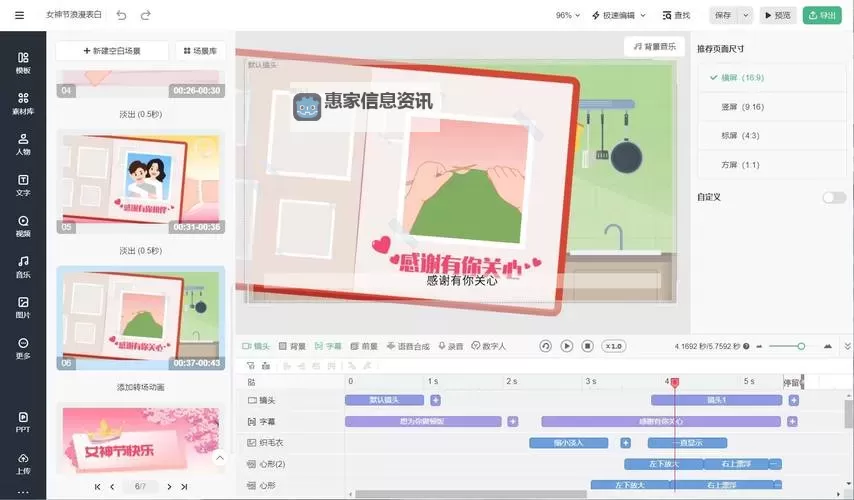This screenshot has height=500, width=854.
Task: Go to the next scene page
Action: (x=169, y=486)
